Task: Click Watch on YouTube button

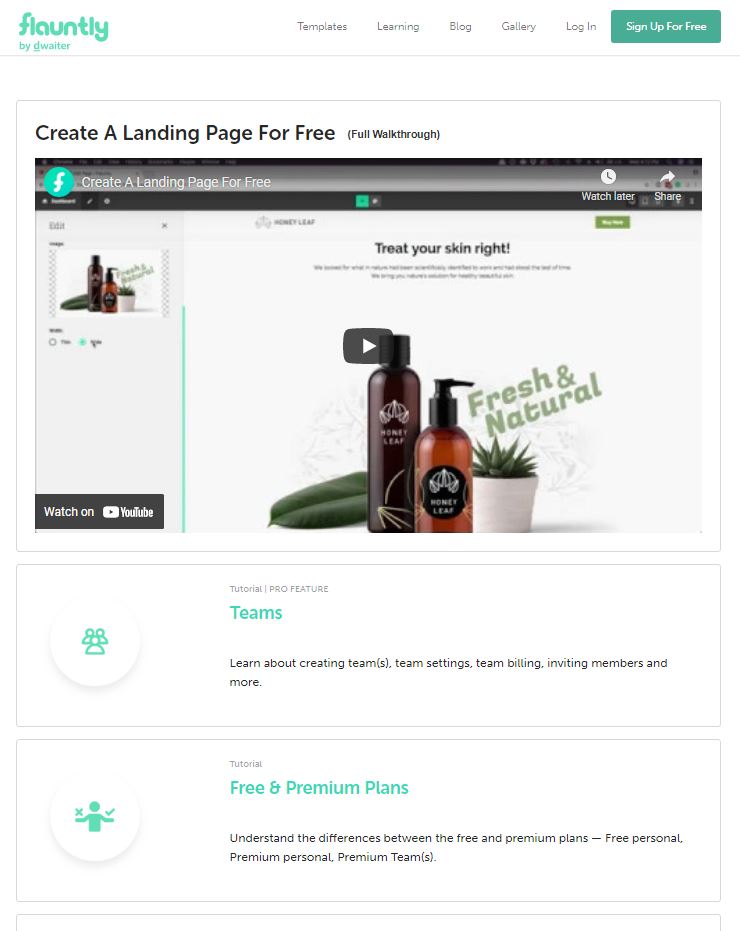Action: [99, 511]
